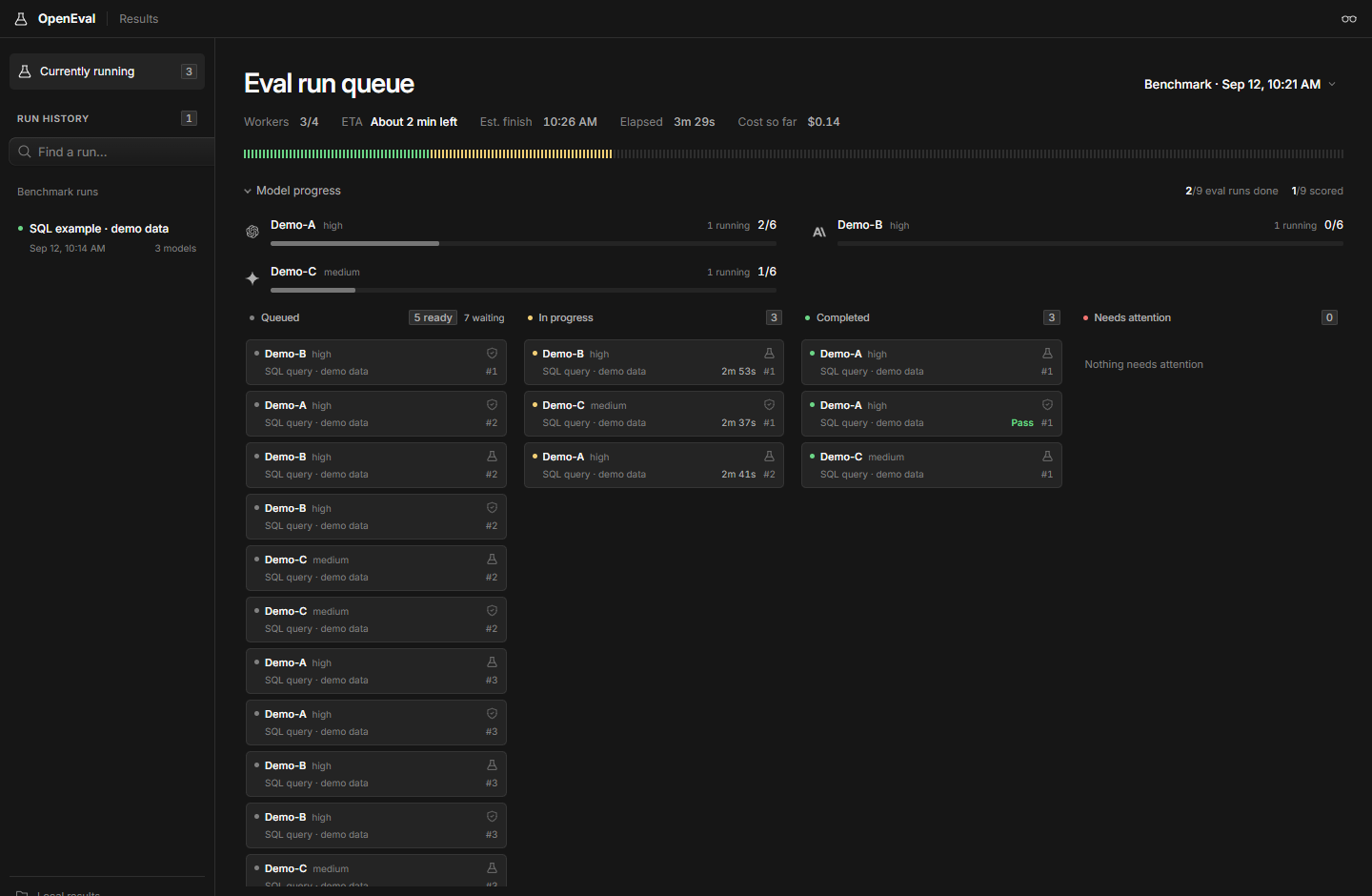Click the Demo-B model progress bar

point(1090,244)
